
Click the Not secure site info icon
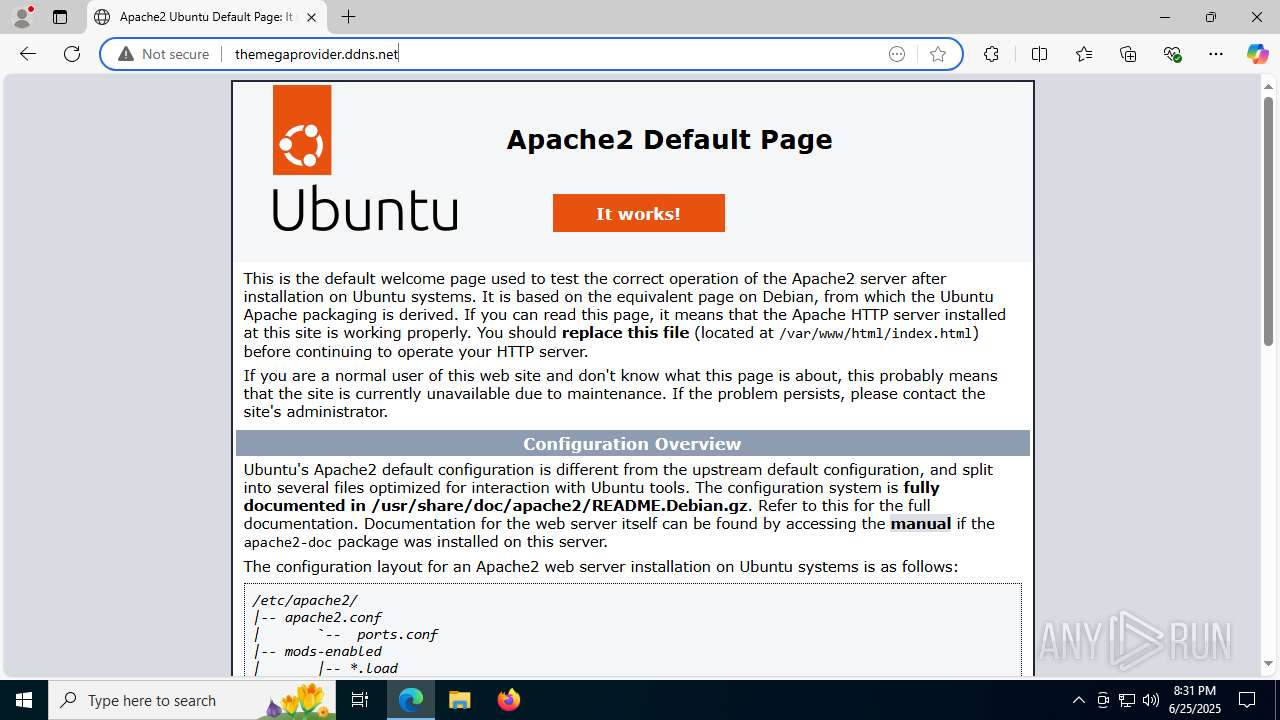point(164,54)
